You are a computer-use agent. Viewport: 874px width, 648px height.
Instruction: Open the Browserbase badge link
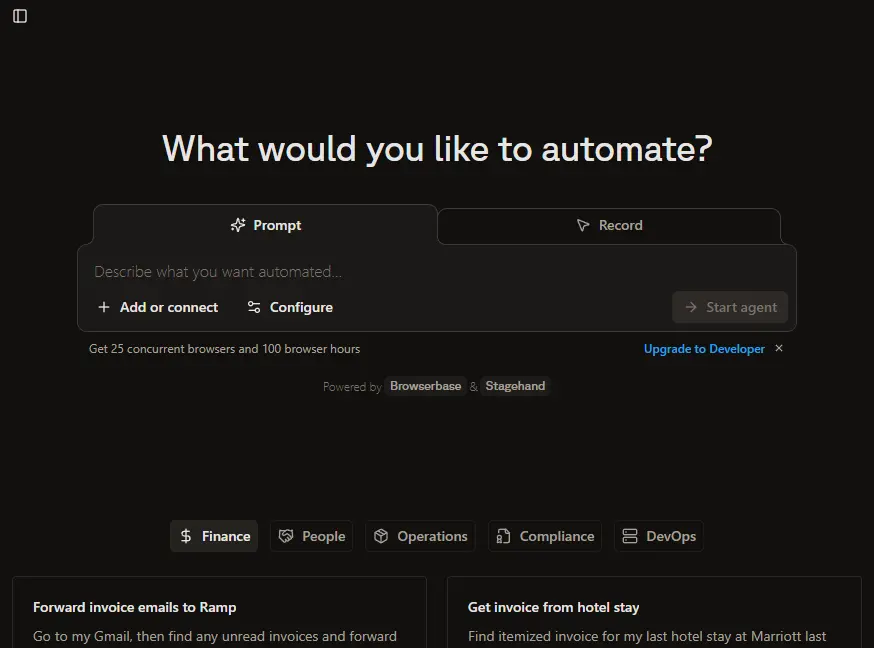coord(425,386)
